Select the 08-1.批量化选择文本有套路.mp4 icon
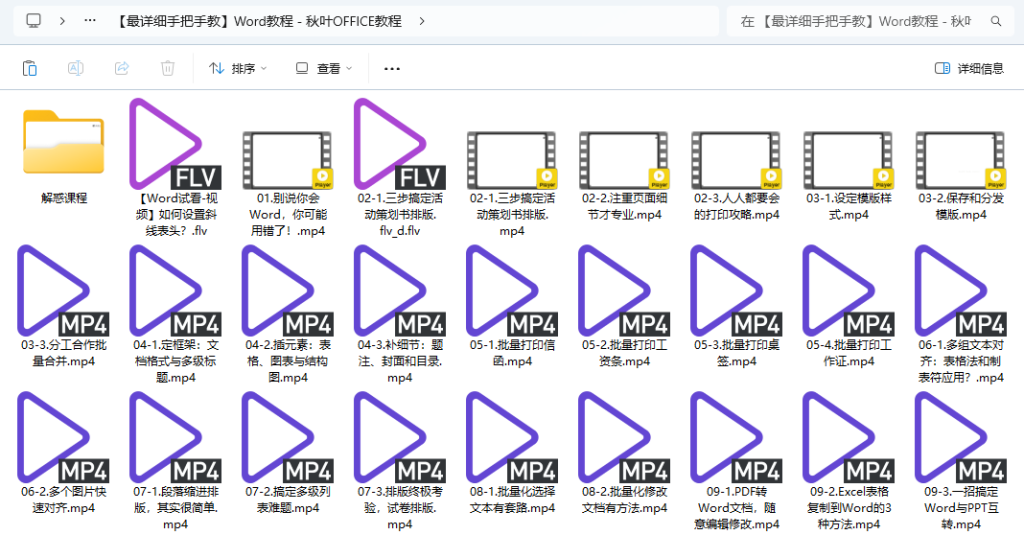Viewport: 1024px width, 535px height. 512,438
